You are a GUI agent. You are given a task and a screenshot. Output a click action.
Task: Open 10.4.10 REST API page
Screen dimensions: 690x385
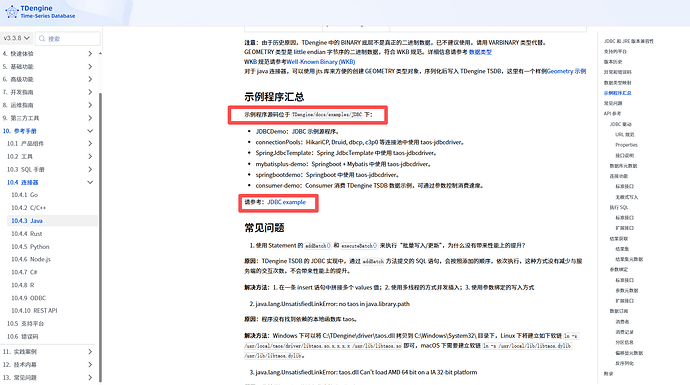click(x=34, y=311)
